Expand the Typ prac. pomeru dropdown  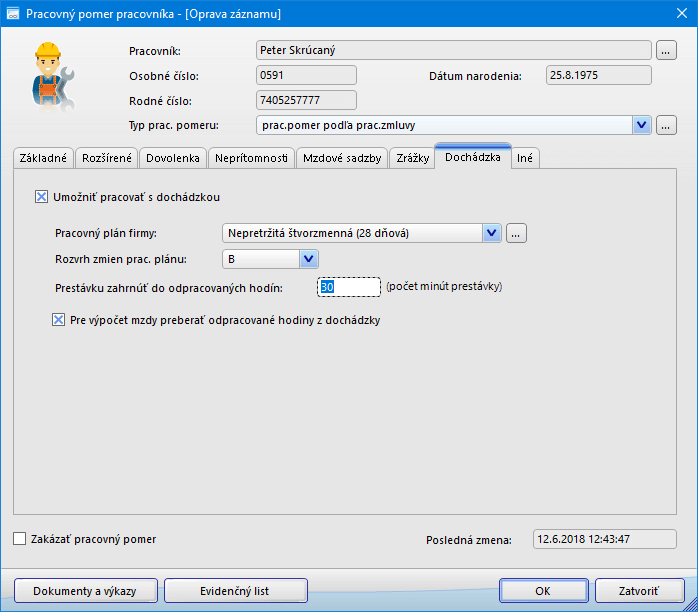point(642,125)
